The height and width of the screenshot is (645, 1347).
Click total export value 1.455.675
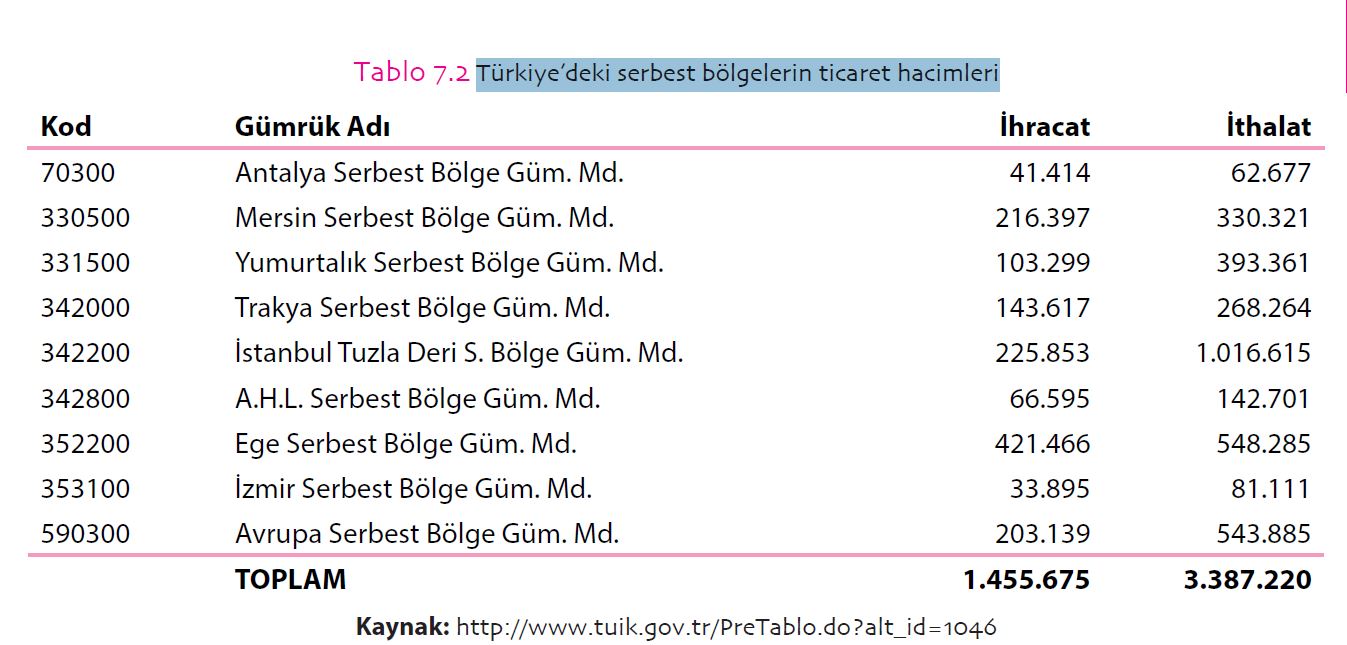[x=1026, y=580]
